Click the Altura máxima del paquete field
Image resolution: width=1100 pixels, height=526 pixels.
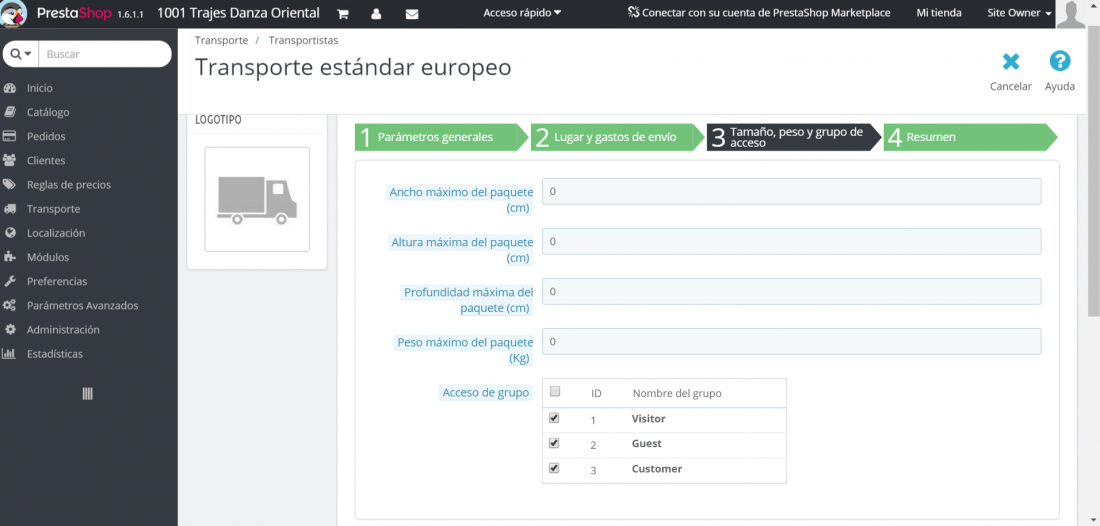(791, 241)
